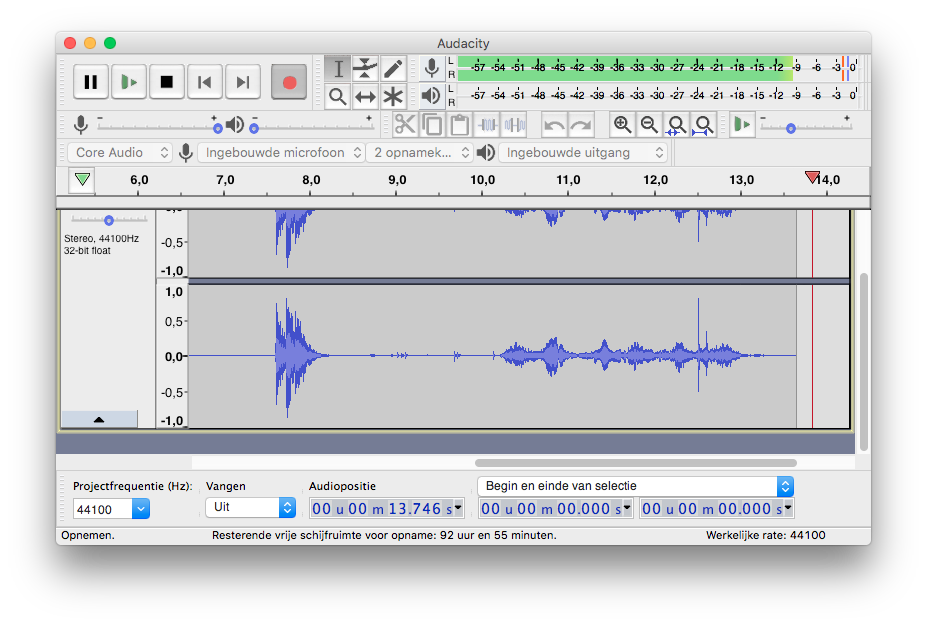
Task: Skip to start of track
Action: pos(205,82)
